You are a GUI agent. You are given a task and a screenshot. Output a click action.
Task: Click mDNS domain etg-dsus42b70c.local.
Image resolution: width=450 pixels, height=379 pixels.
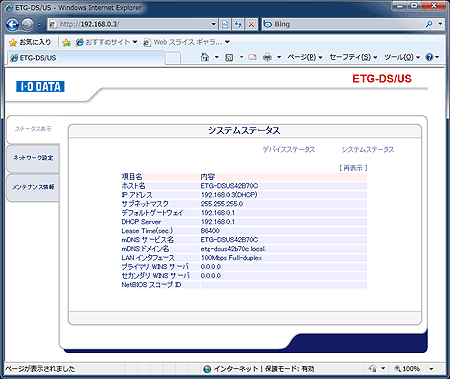(233, 249)
